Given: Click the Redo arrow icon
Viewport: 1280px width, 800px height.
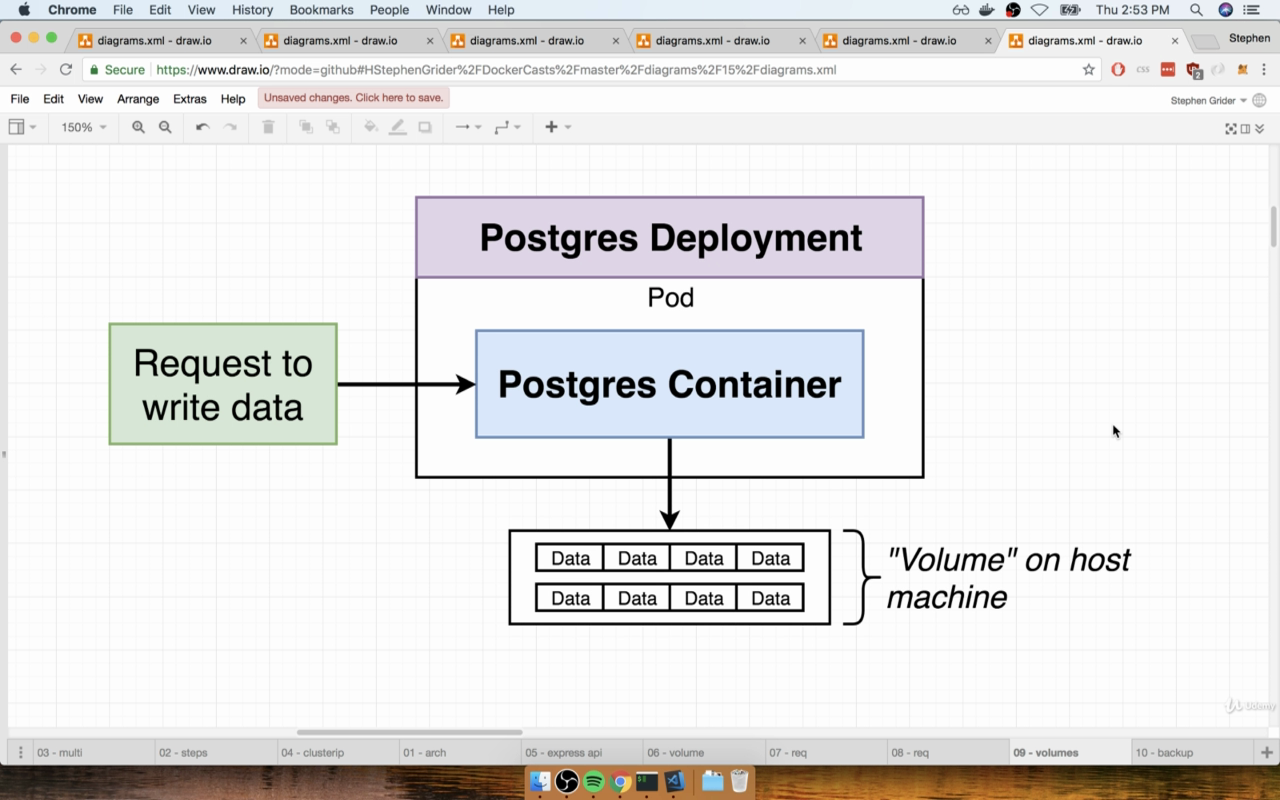Looking at the screenshot, I should pos(230,127).
